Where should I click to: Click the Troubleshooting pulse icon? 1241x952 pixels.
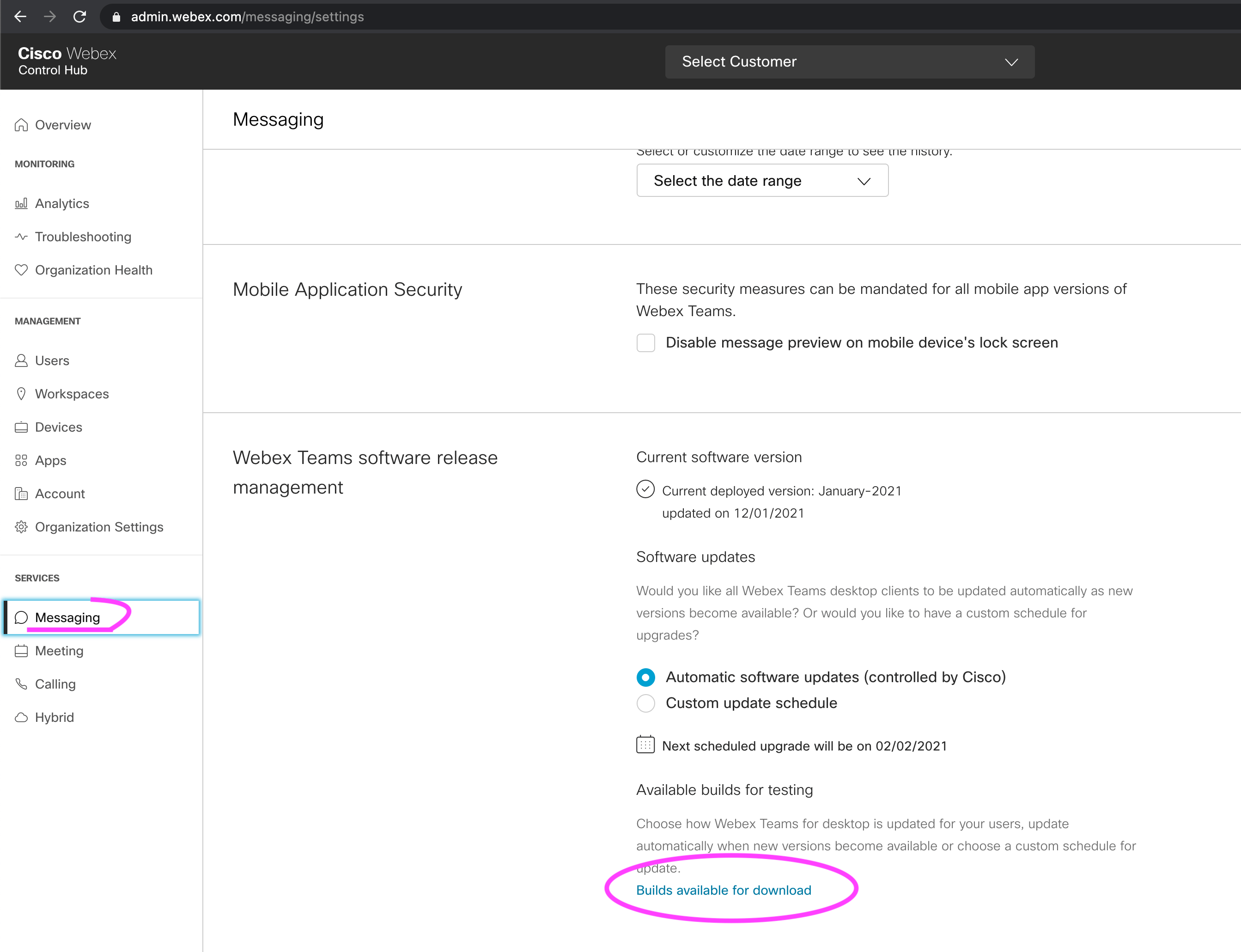tap(22, 237)
